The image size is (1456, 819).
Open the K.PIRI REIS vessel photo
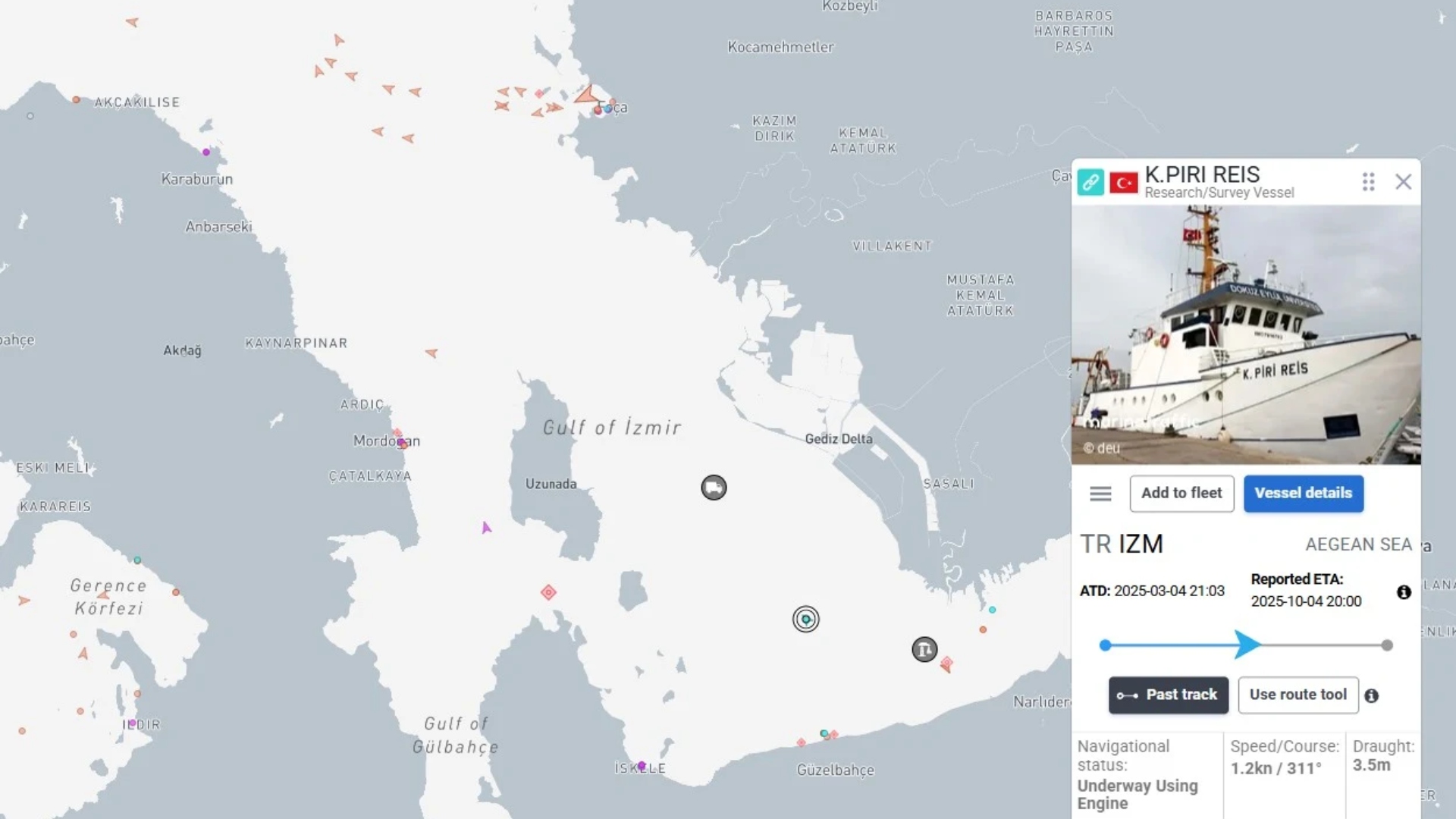point(1246,334)
